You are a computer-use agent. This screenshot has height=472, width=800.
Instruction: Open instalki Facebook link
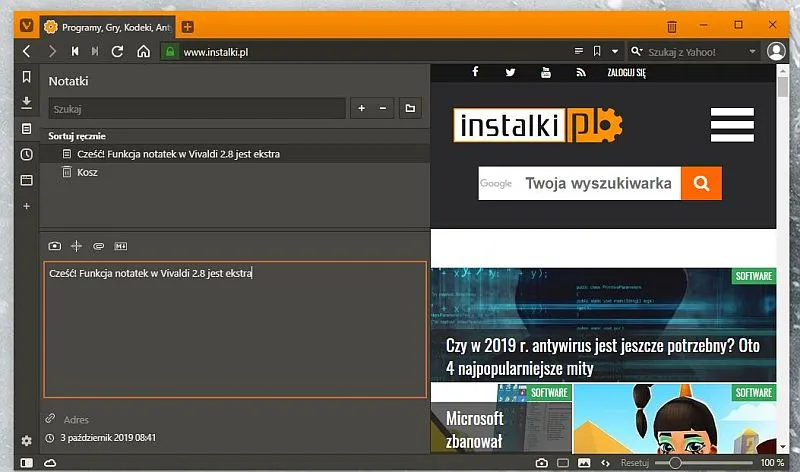pos(475,72)
